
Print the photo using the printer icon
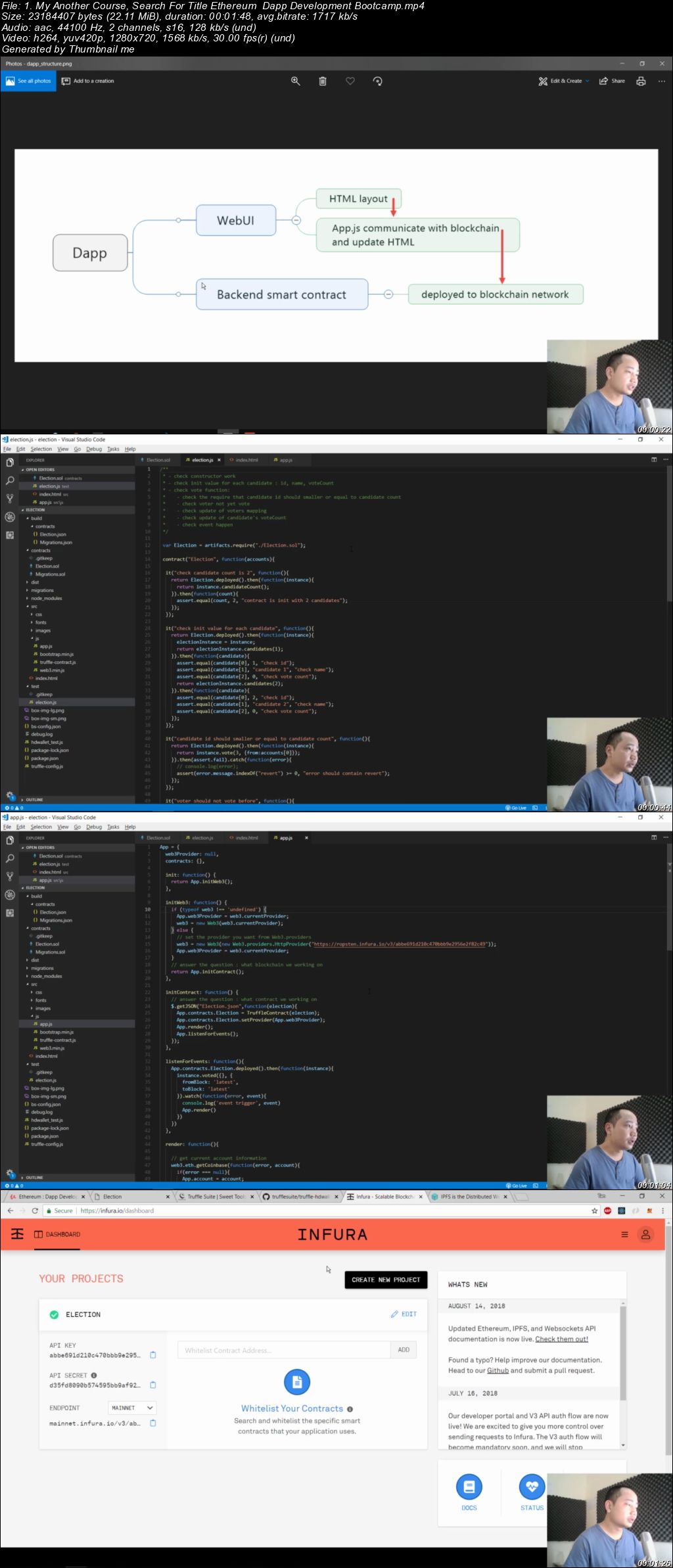[x=641, y=81]
